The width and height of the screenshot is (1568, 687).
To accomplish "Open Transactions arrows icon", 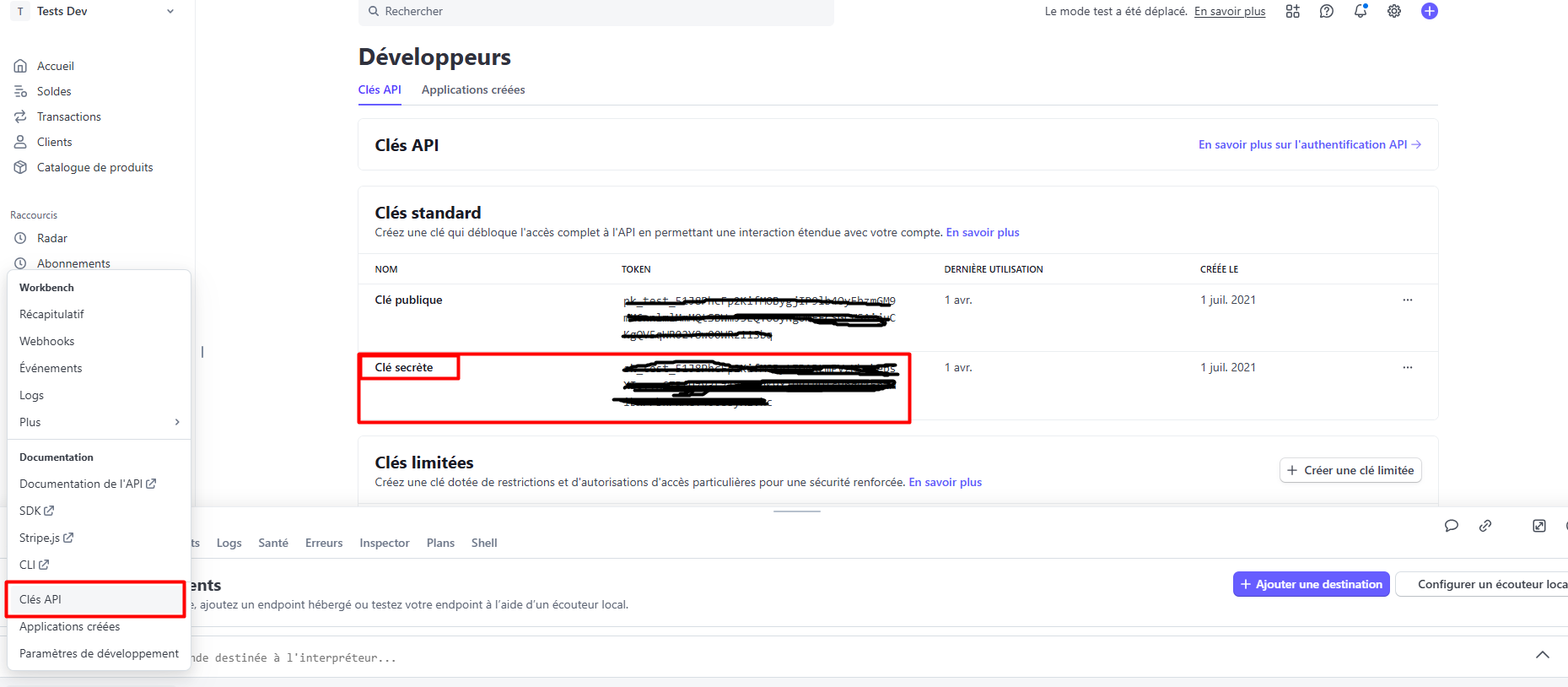I will click(20, 116).
